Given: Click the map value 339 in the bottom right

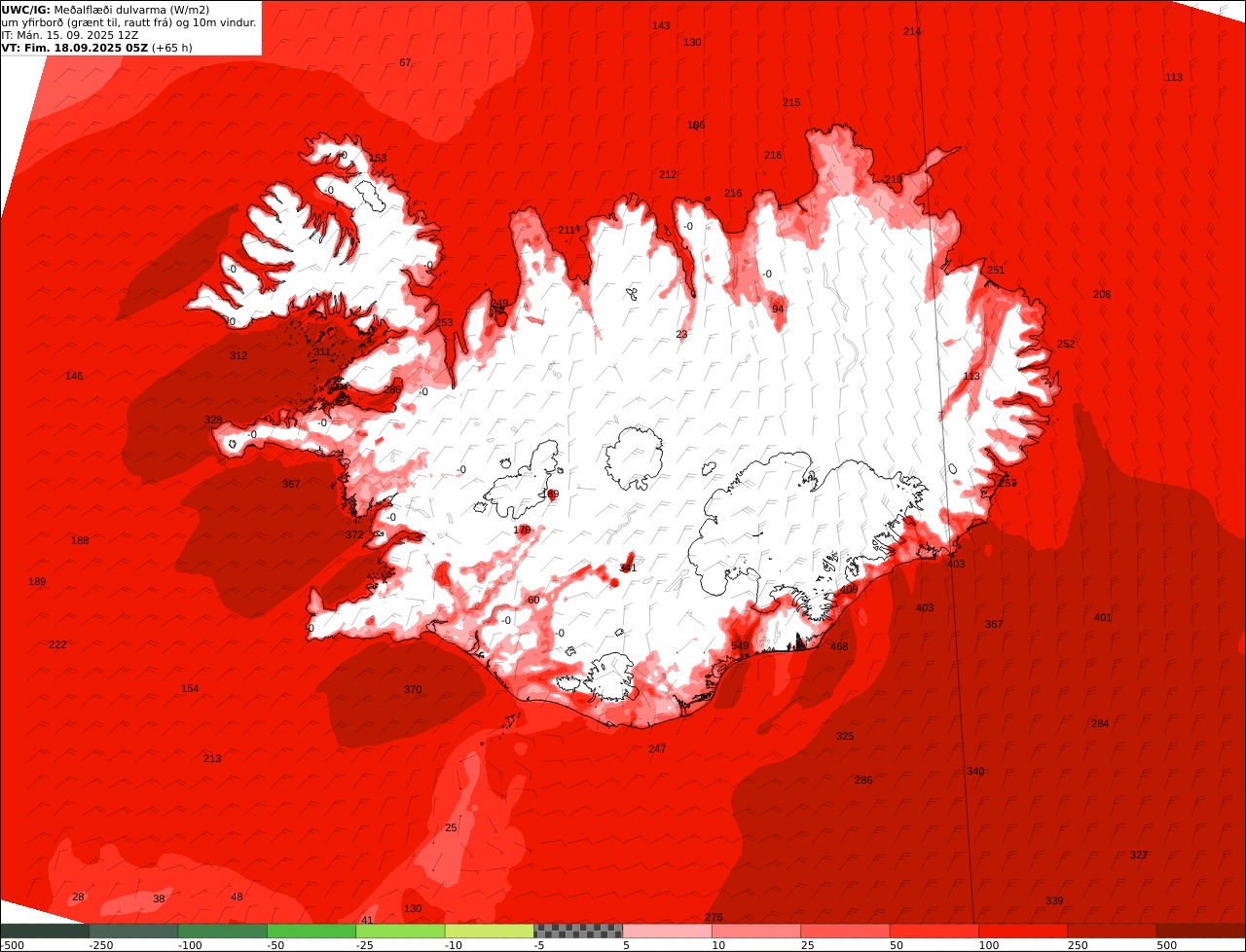Looking at the screenshot, I should coord(1054,900).
